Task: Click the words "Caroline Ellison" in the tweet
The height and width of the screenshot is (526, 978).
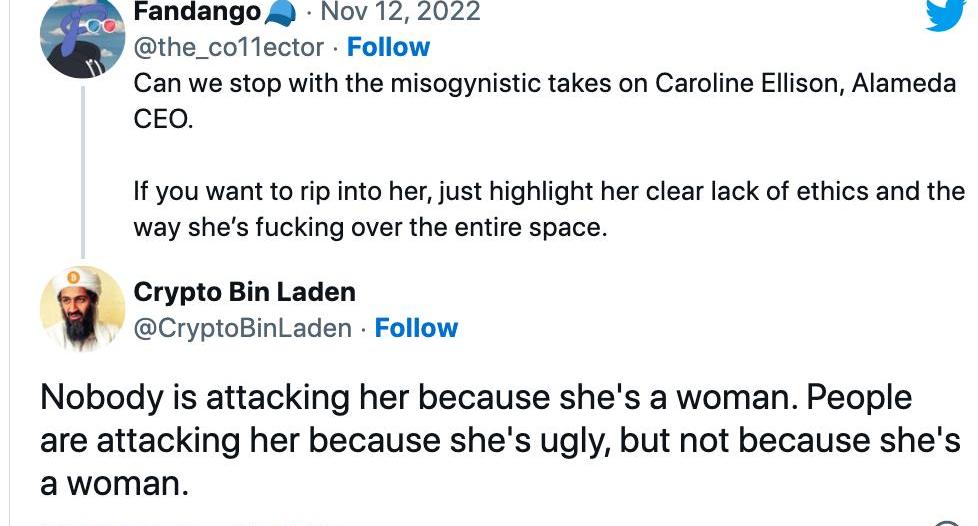Action: (x=748, y=83)
